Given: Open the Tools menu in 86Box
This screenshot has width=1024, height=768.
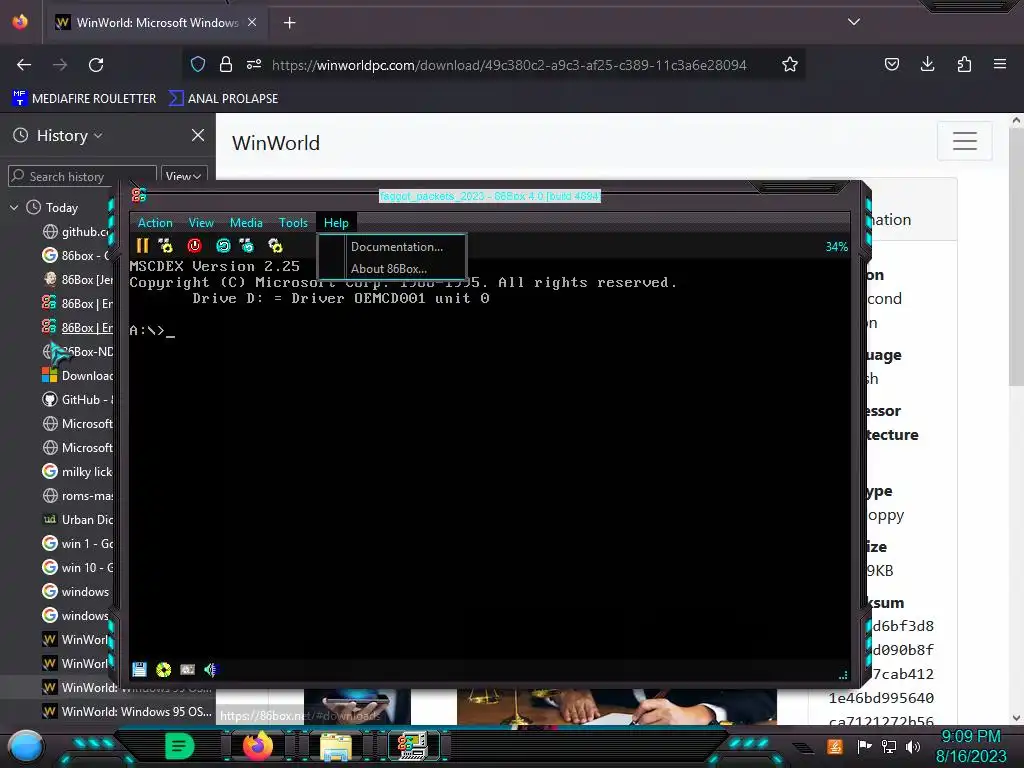Looking at the screenshot, I should pyautogui.click(x=293, y=223).
